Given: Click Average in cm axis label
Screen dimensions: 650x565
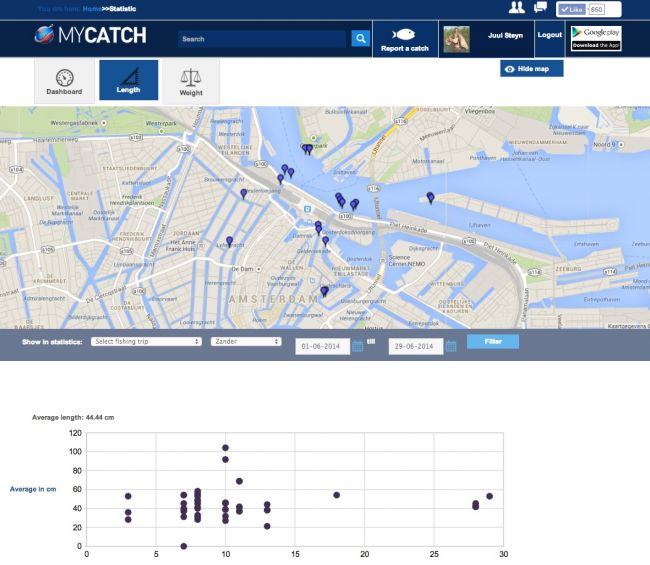Looking at the screenshot, I should [x=33, y=489].
